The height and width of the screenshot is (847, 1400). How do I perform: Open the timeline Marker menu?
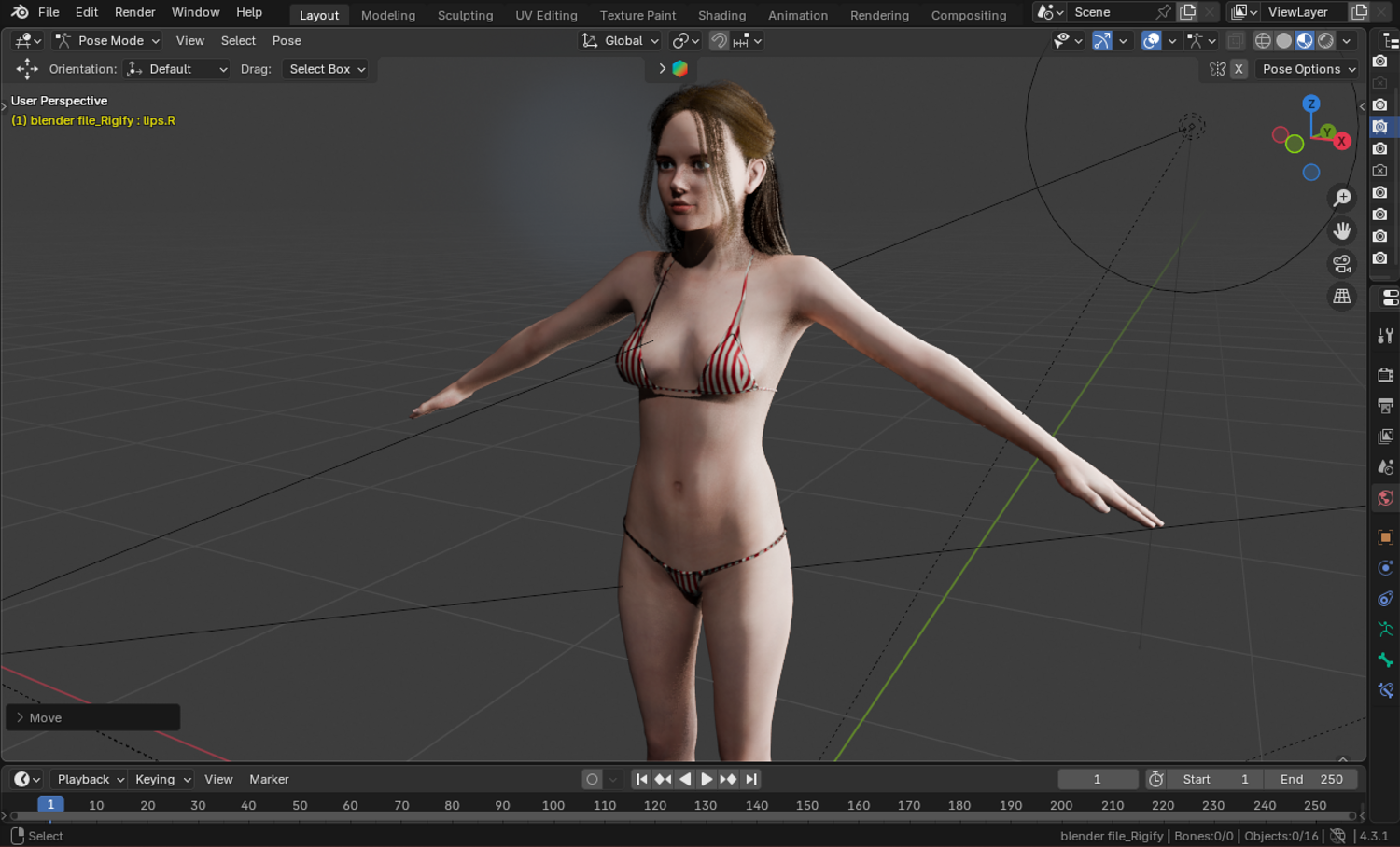click(269, 779)
